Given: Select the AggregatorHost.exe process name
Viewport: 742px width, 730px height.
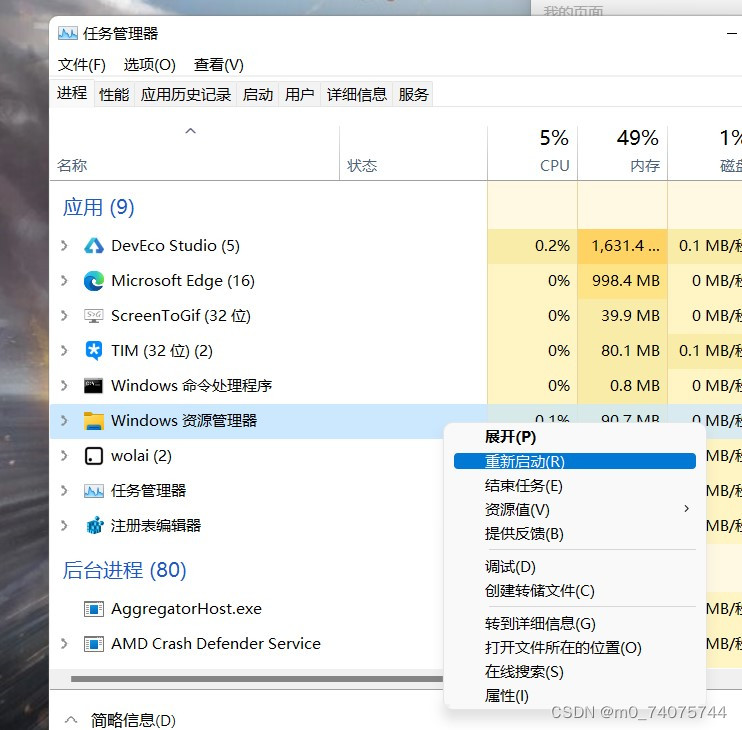Looking at the screenshot, I should click(186, 608).
